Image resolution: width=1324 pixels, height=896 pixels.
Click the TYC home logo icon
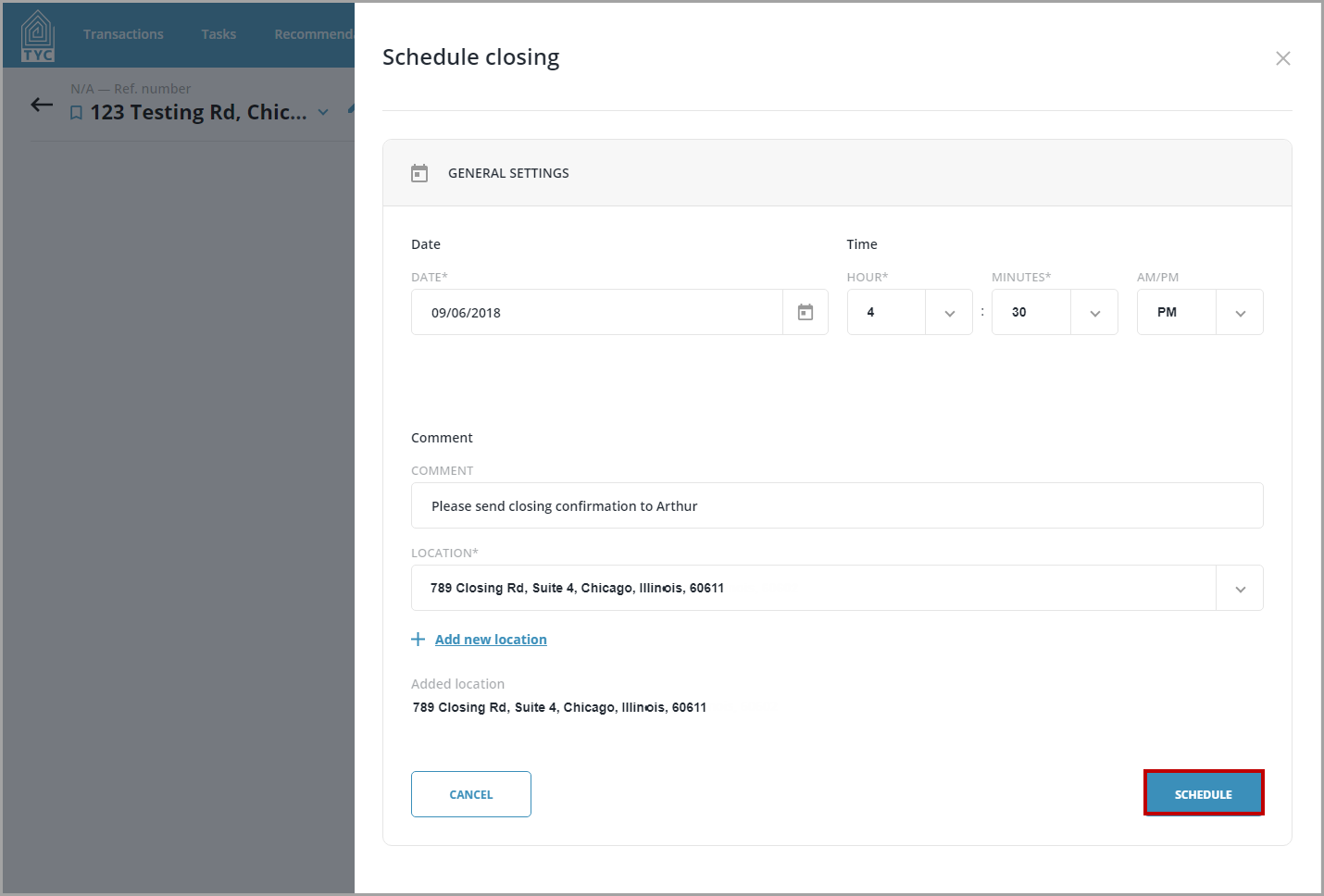tap(37, 33)
